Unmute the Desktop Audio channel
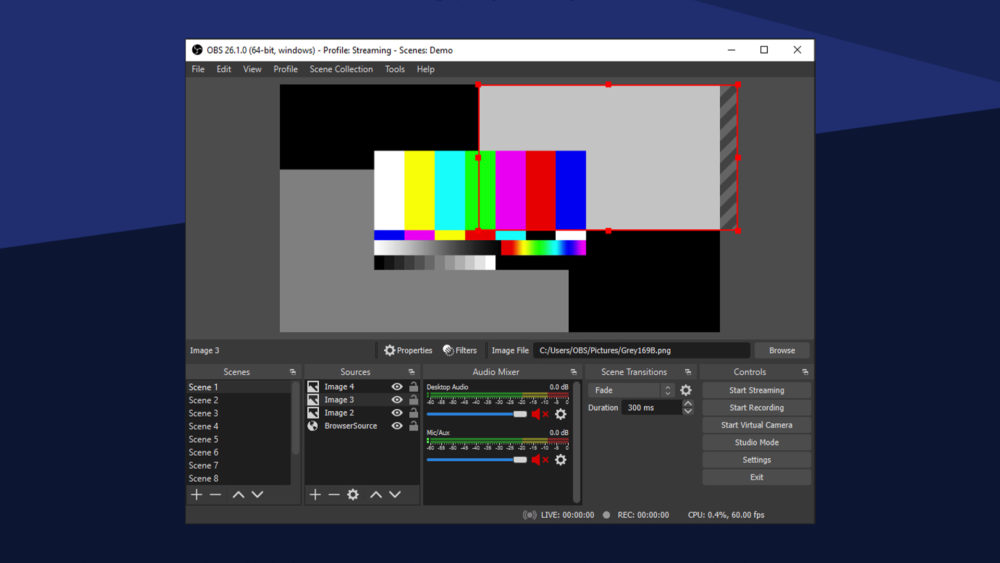This screenshot has width=1000, height=563. pyautogui.click(x=539, y=414)
